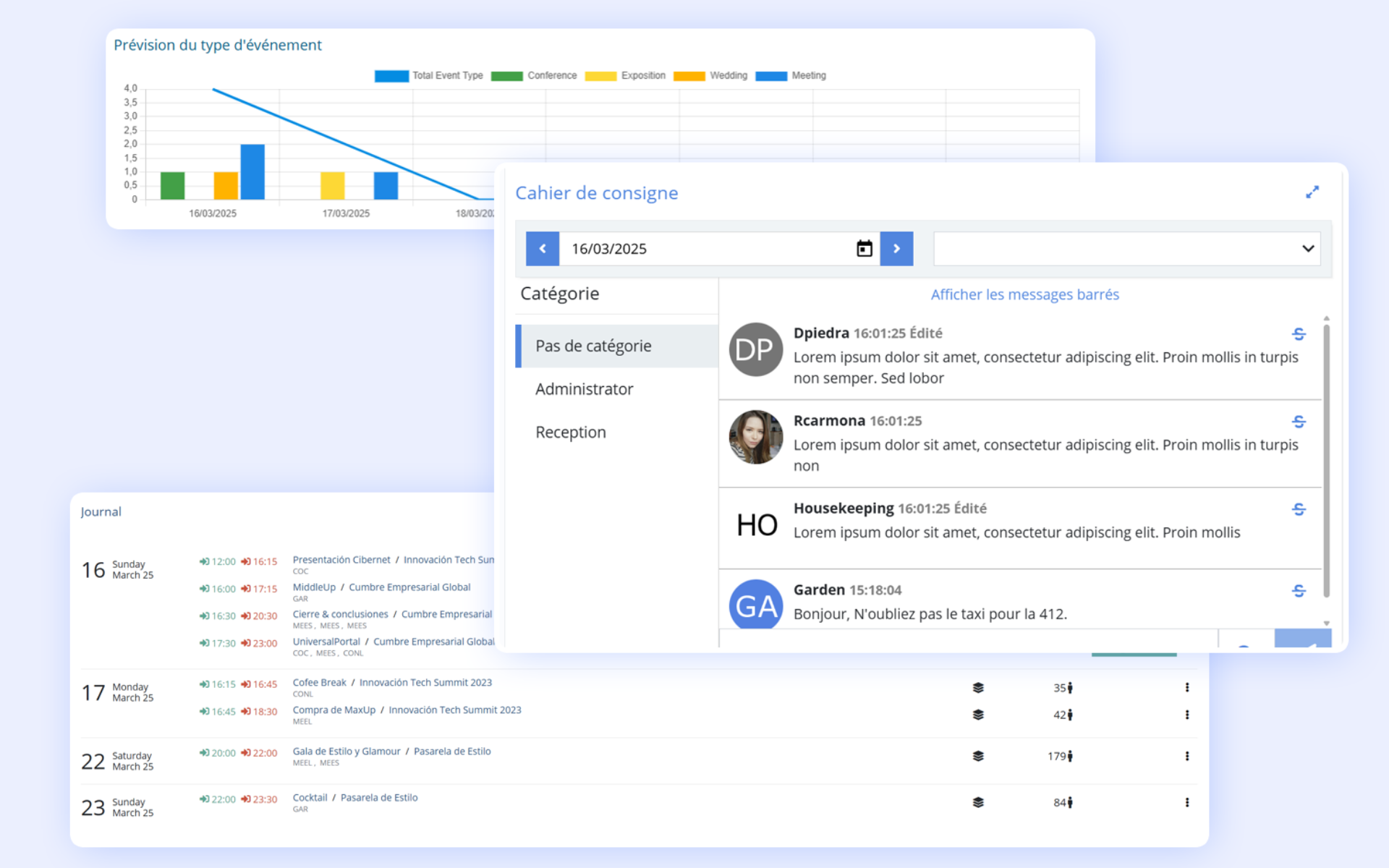Strike through the Housekeeping message

[1299, 509]
